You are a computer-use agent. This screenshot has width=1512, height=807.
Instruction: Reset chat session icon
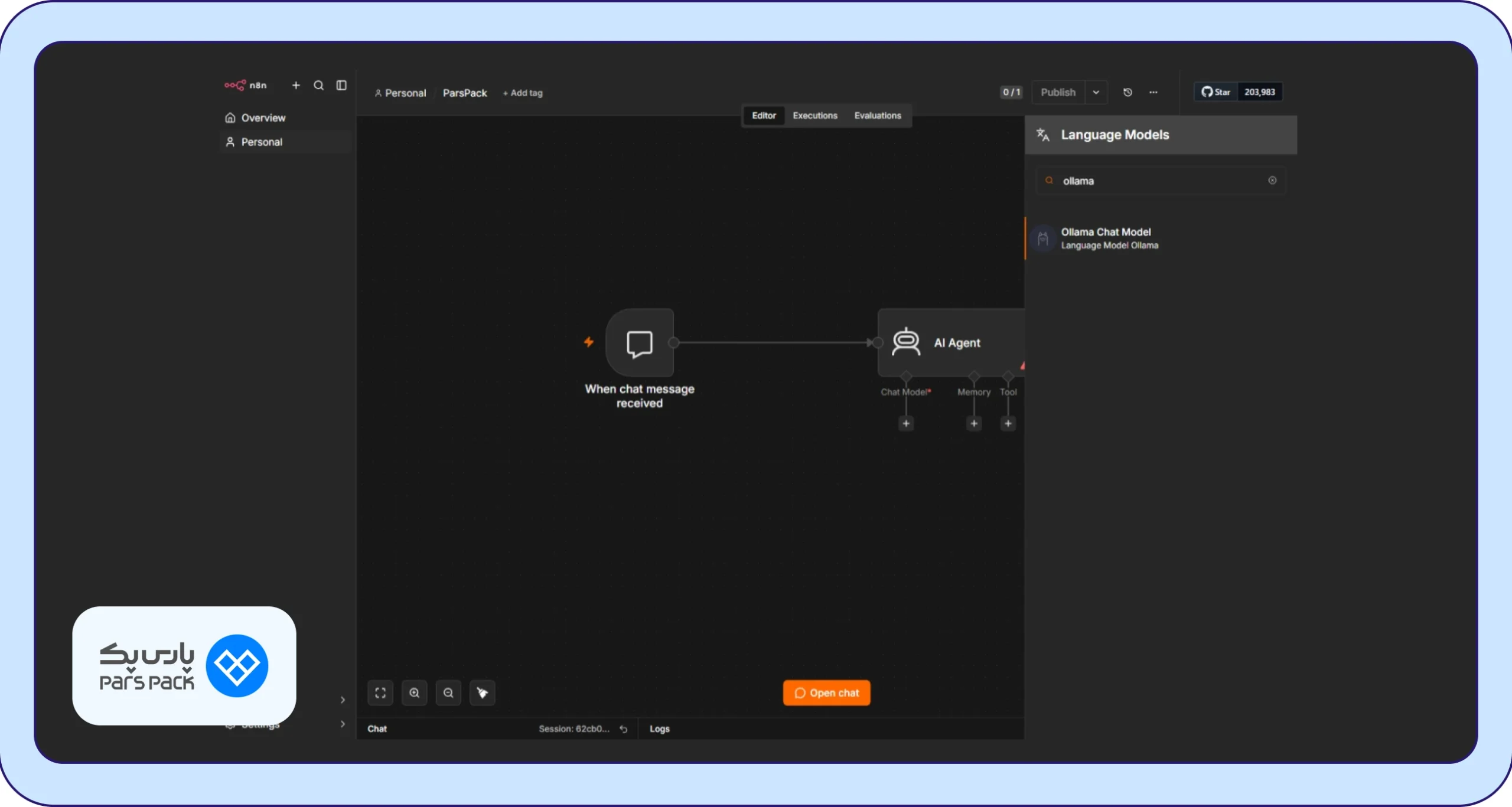pyautogui.click(x=624, y=730)
